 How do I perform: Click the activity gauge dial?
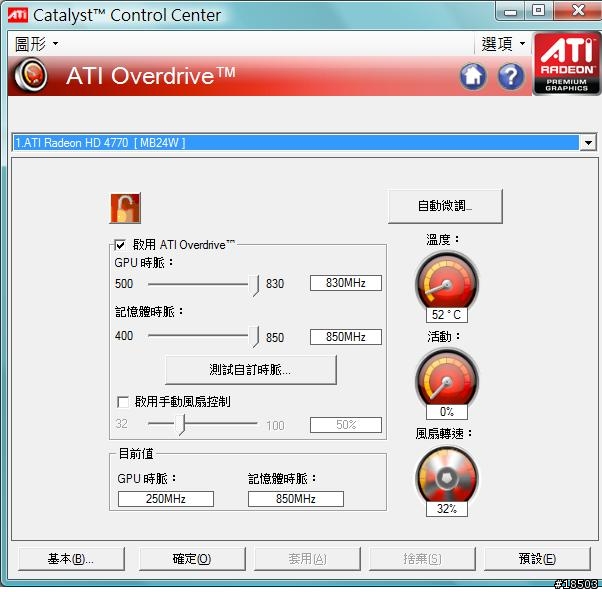447,377
